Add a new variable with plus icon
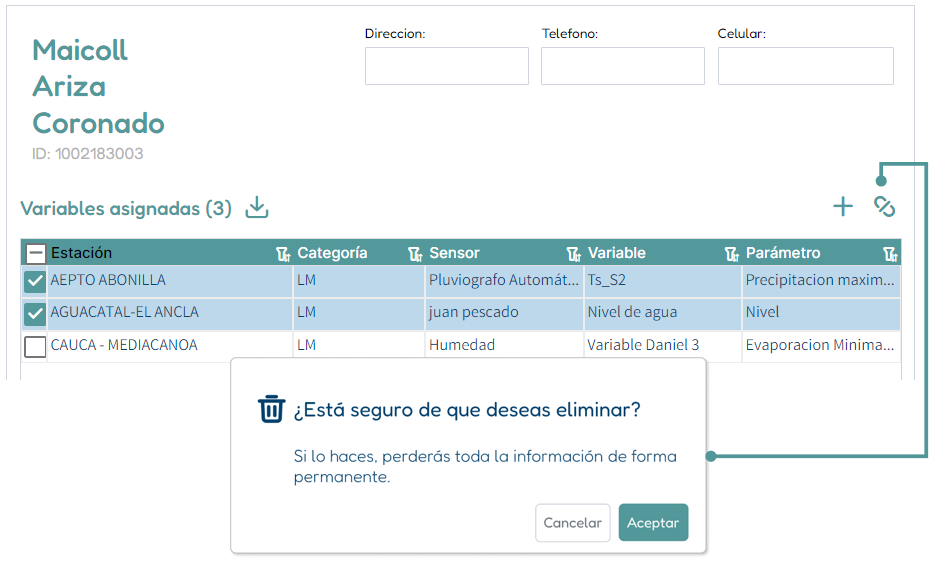932x562 pixels. [842, 207]
